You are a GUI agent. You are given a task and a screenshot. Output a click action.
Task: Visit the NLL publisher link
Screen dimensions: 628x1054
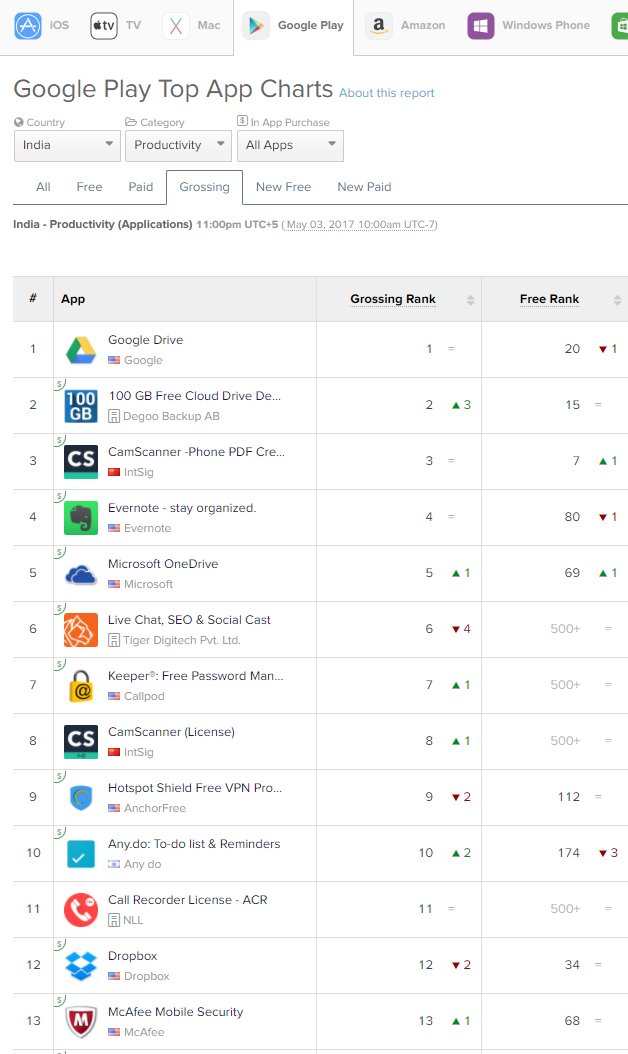coord(132,920)
